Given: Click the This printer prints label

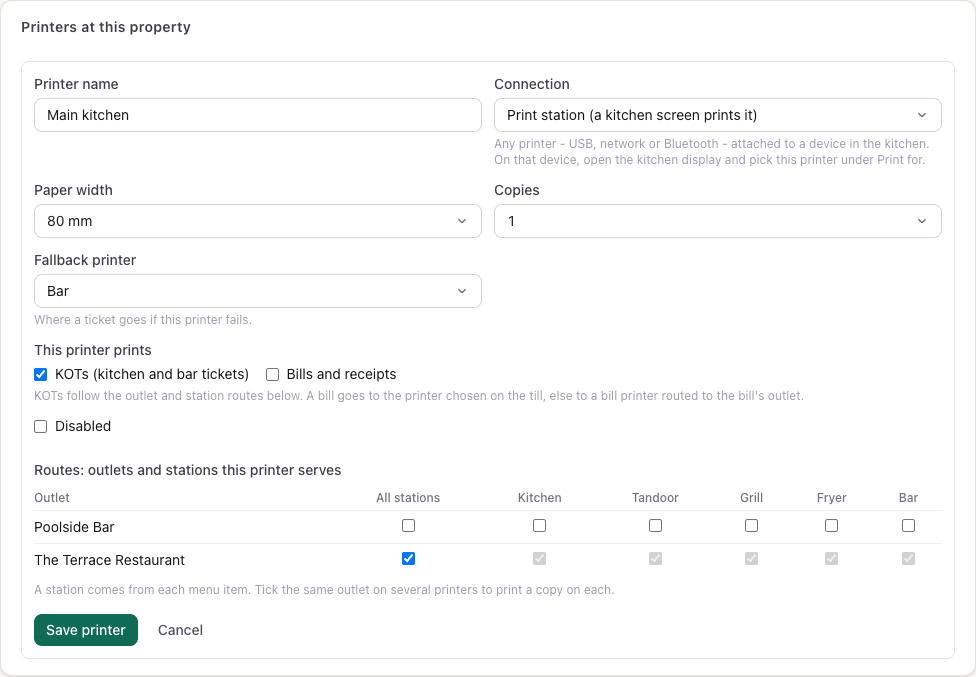Looking at the screenshot, I should 93,350.
